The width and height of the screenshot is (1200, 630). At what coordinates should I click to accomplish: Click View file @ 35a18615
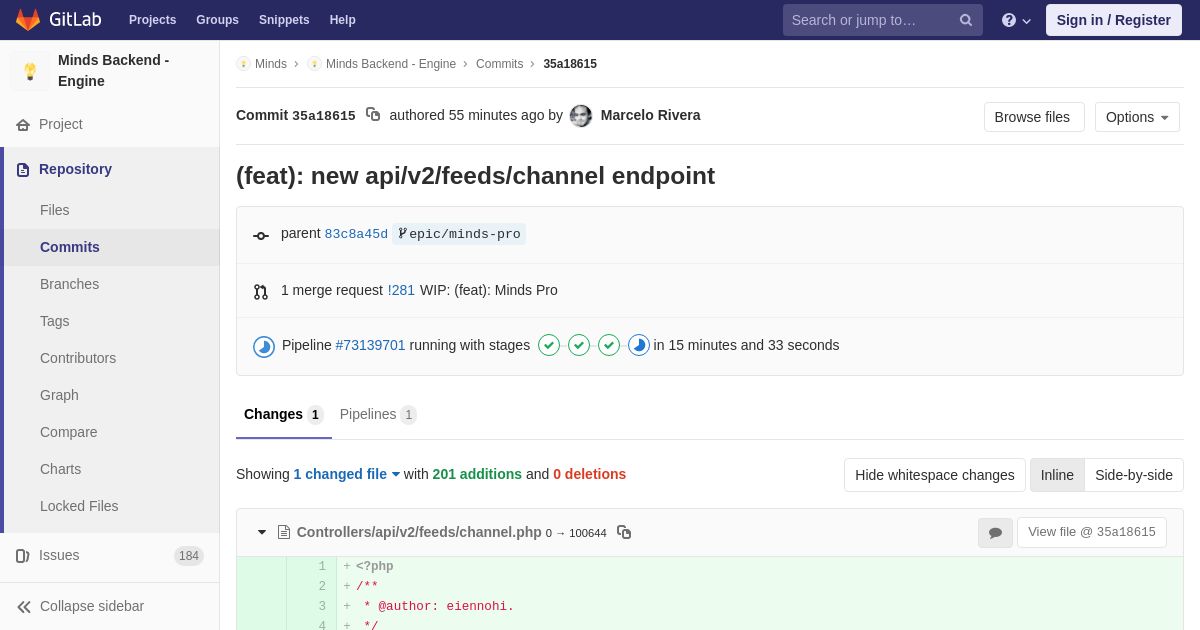[1092, 532]
